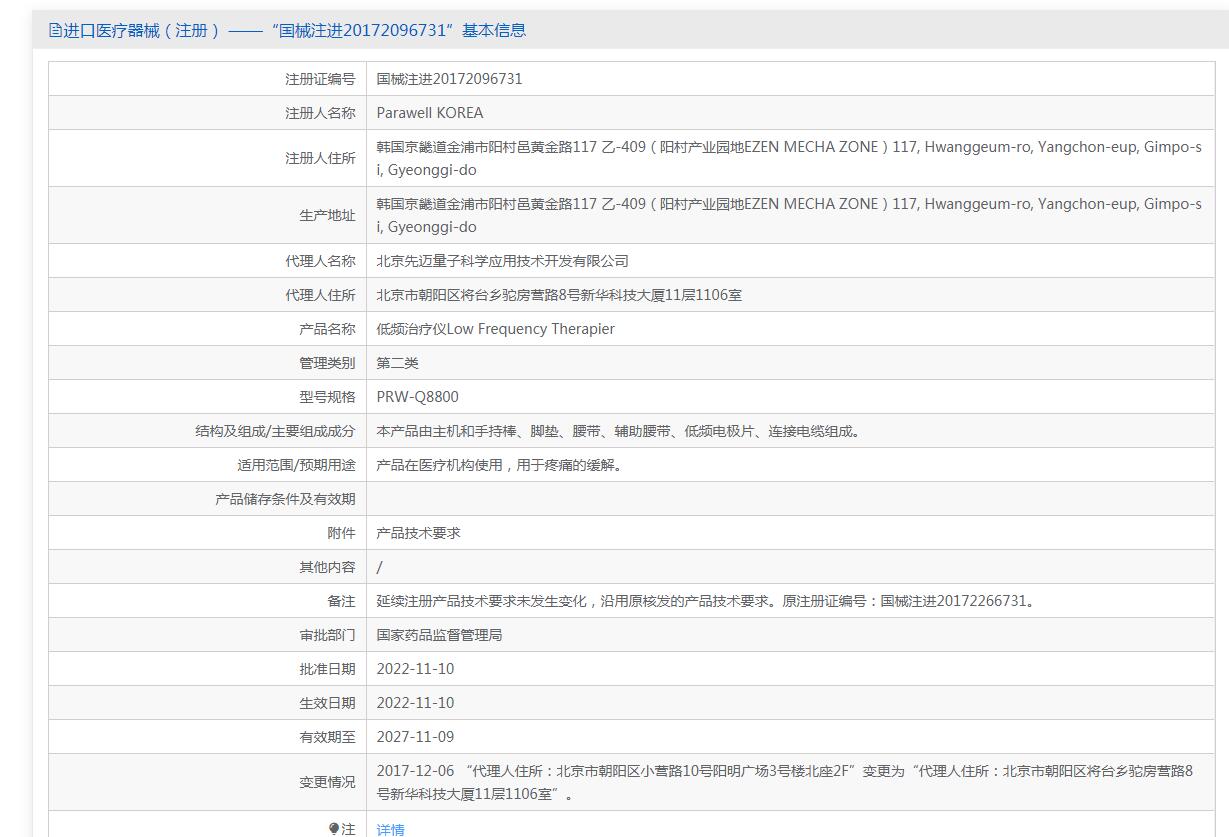This screenshot has height=837, width=1229.
Task: Select the model value PRW-Q8800
Action: pyautogui.click(x=418, y=397)
